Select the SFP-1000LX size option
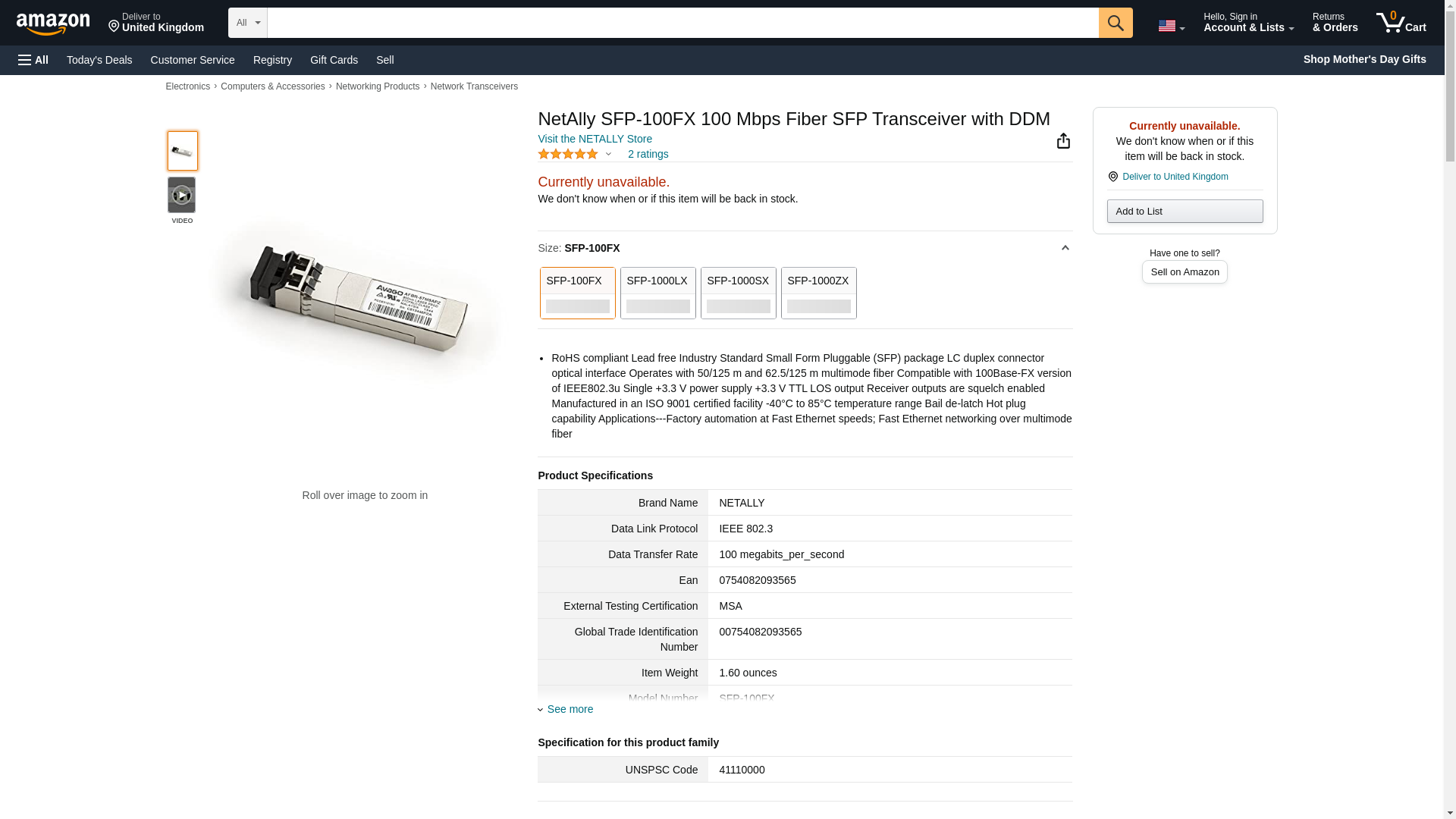Screen dimensions: 1456x819 (x=657, y=293)
